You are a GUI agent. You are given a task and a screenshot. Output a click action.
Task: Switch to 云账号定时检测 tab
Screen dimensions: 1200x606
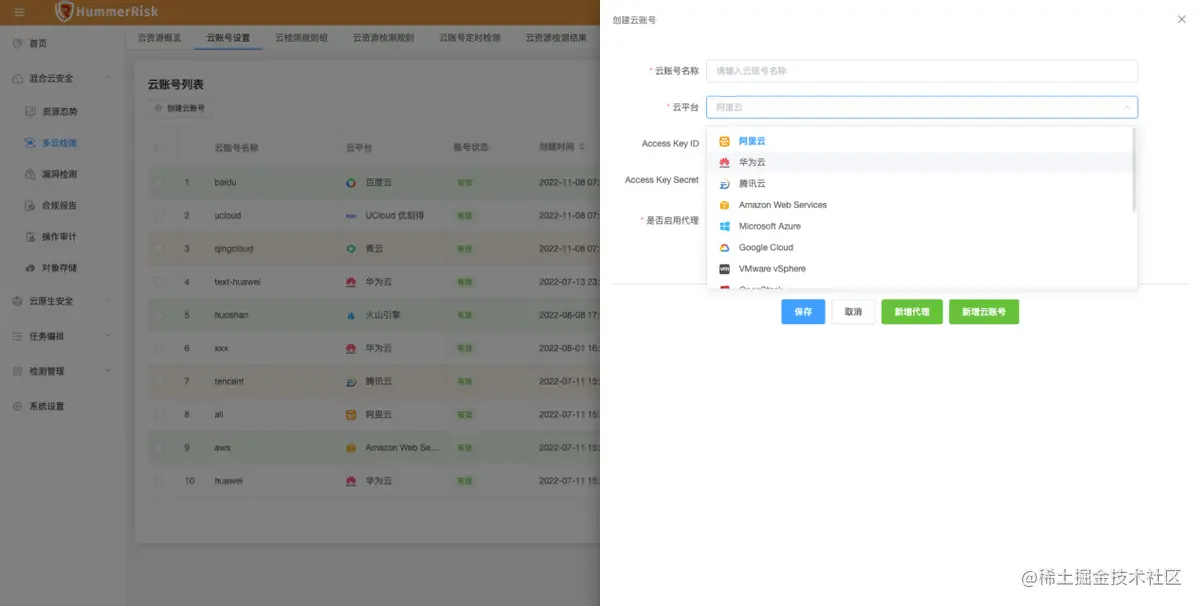[470, 38]
